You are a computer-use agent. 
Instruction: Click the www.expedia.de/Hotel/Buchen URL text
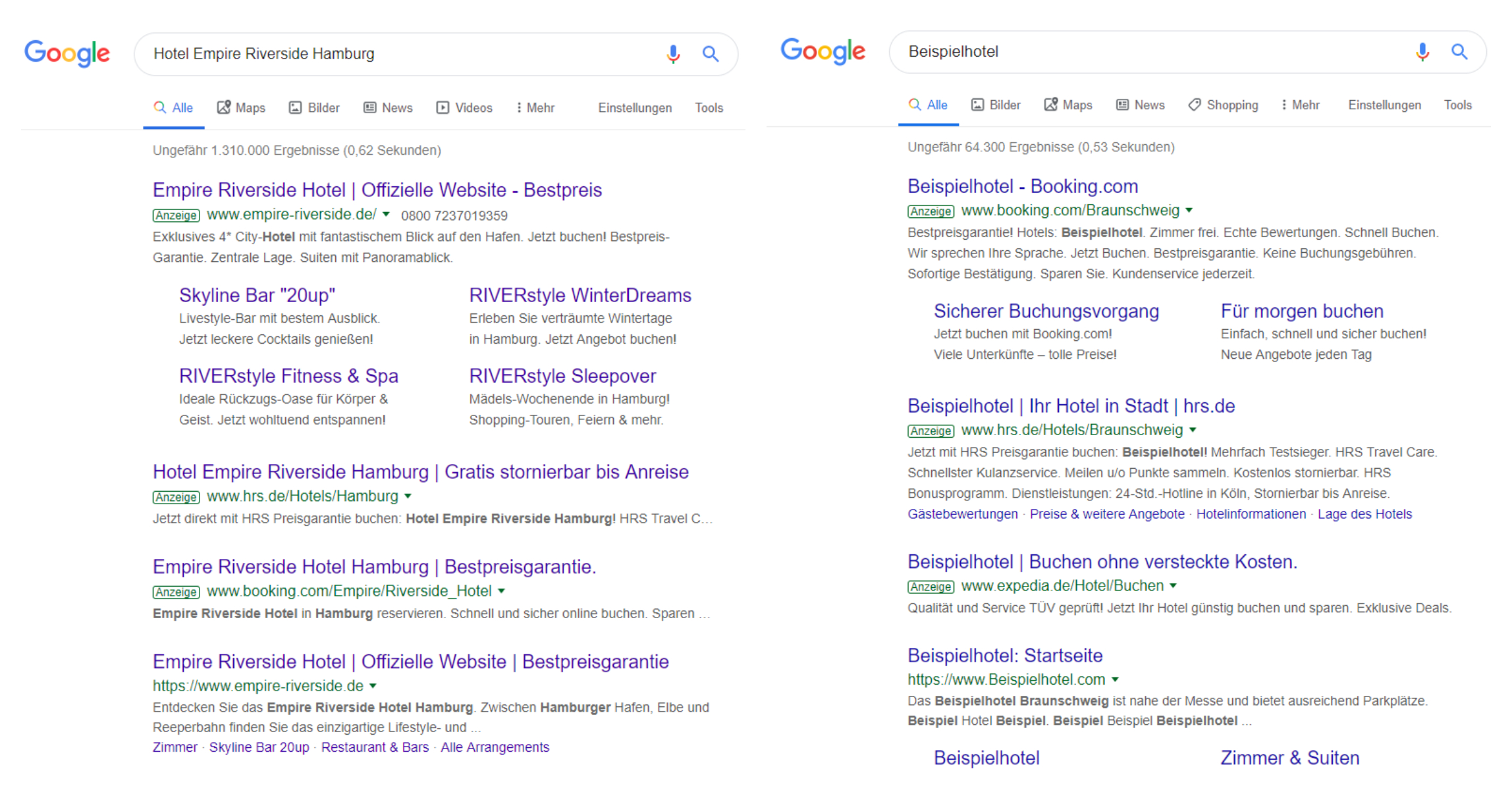click(1062, 586)
